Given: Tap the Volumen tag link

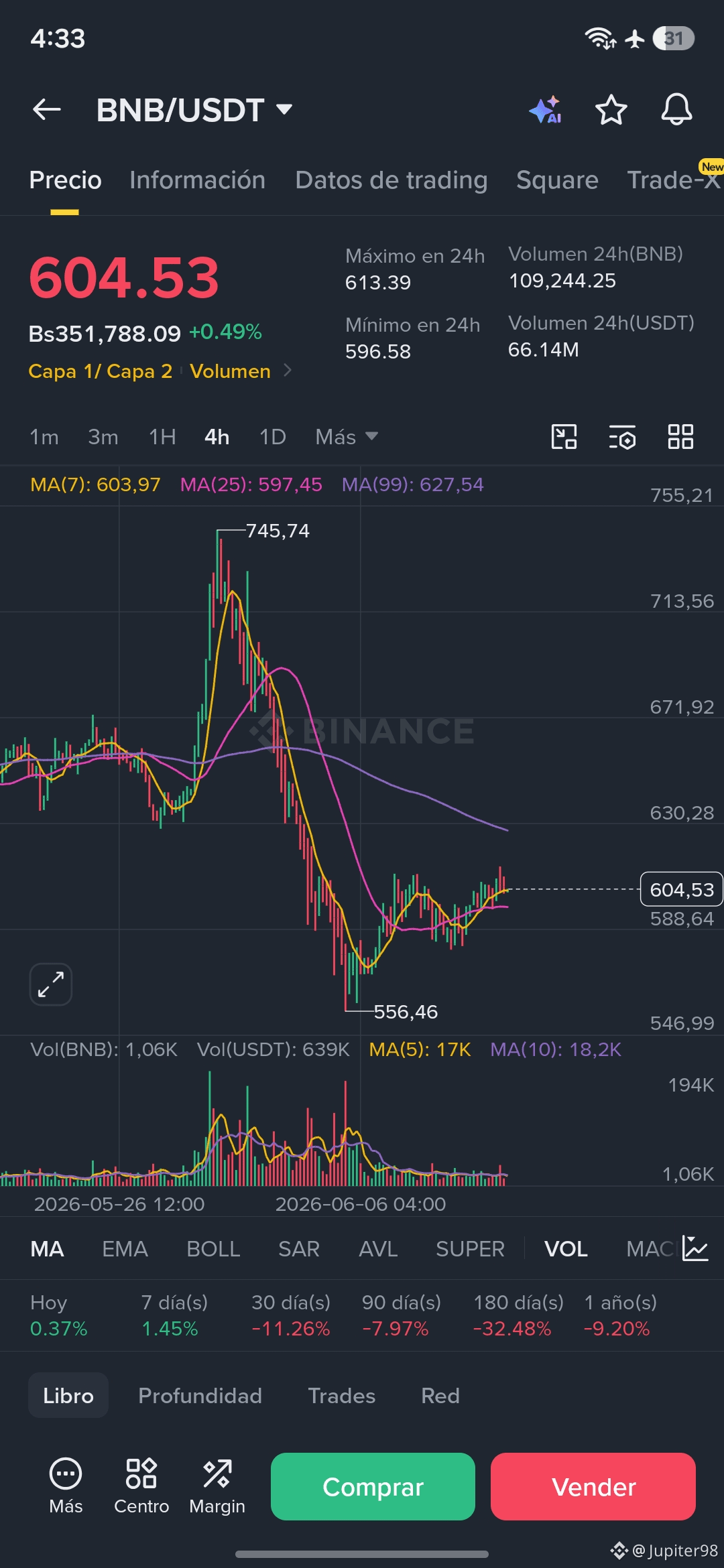Looking at the screenshot, I should pyautogui.click(x=230, y=371).
